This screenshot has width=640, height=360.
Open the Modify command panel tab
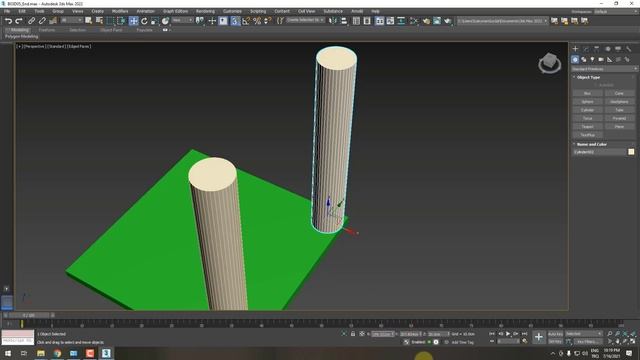point(586,49)
